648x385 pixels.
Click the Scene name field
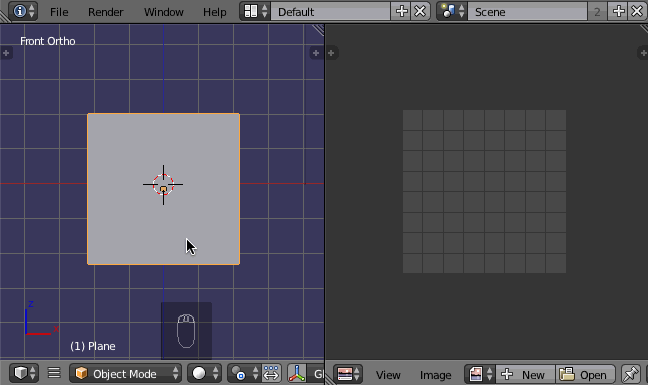tap(527, 12)
